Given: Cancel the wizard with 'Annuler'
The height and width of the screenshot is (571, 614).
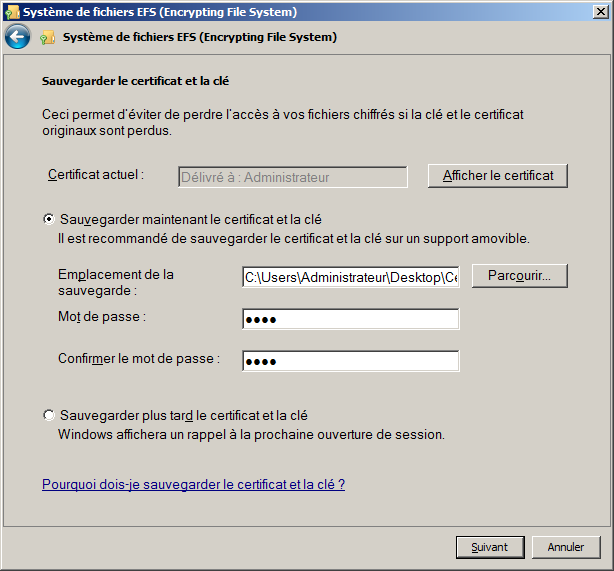Looking at the screenshot, I should (x=566, y=547).
